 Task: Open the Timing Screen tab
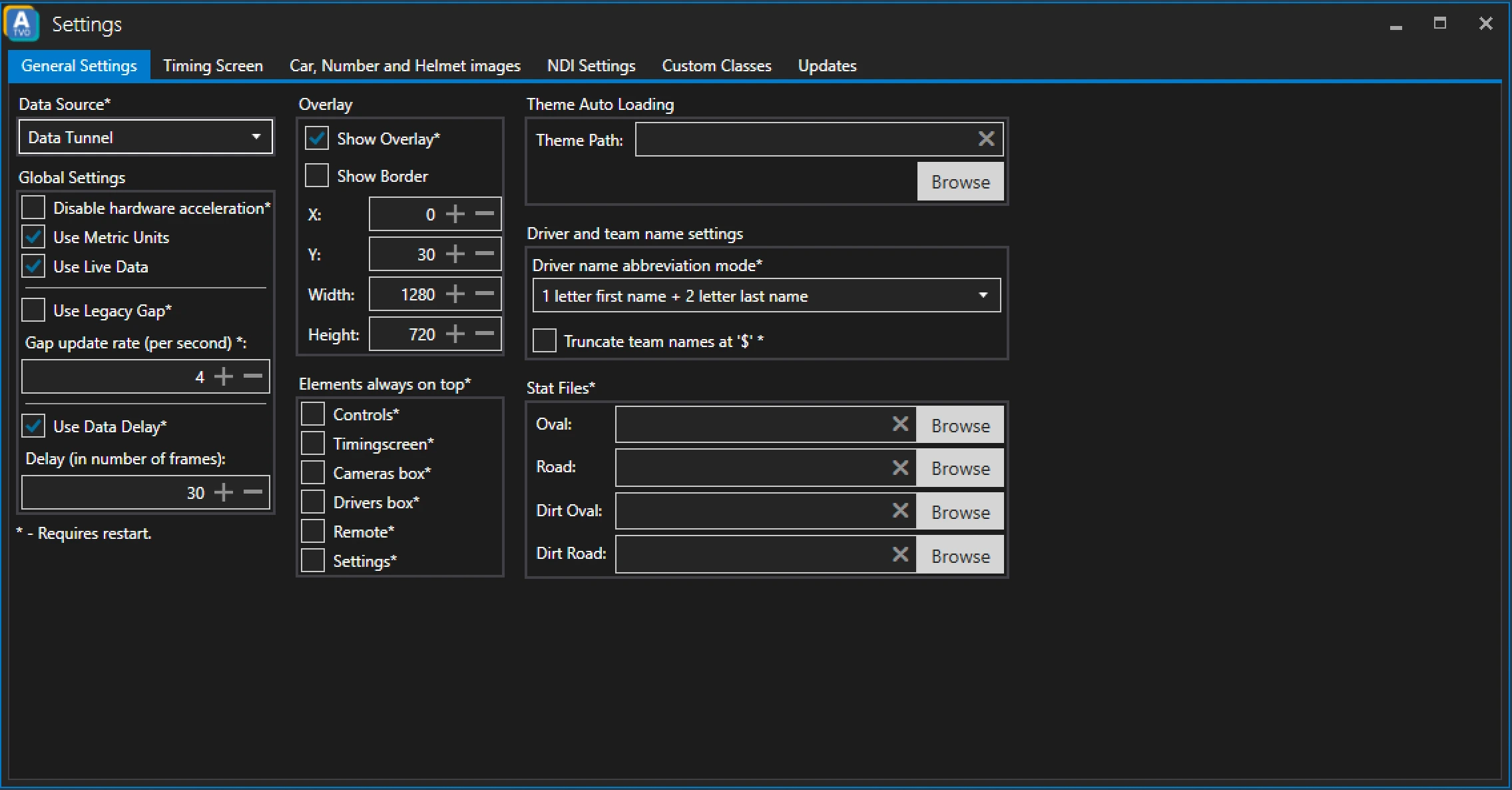point(213,65)
